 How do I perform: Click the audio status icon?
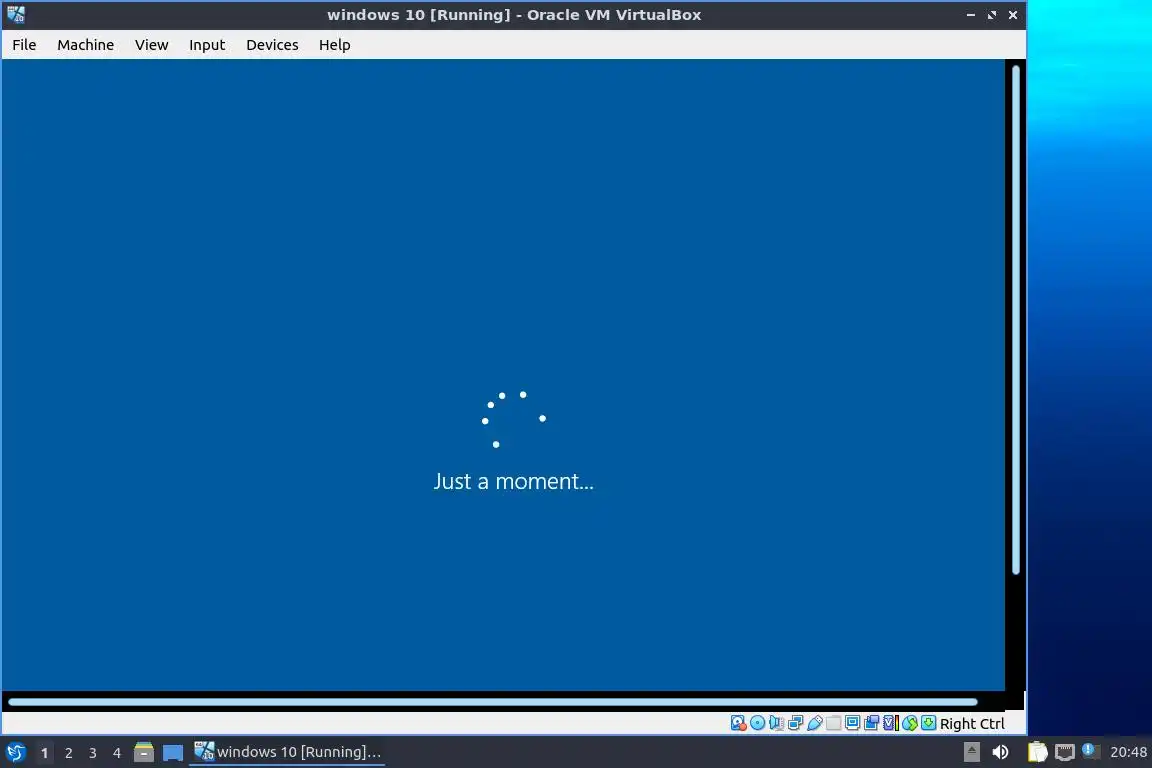tap(777, 723)
